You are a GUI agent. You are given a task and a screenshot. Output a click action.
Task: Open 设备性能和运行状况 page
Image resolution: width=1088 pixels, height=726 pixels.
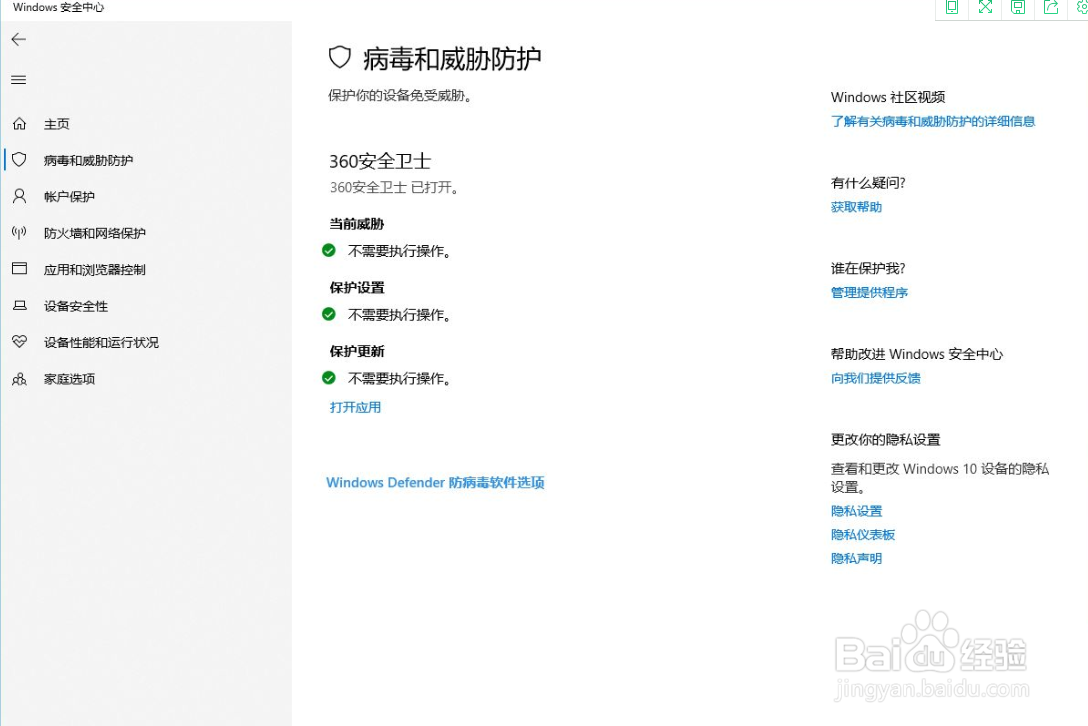tap(101, 342)
